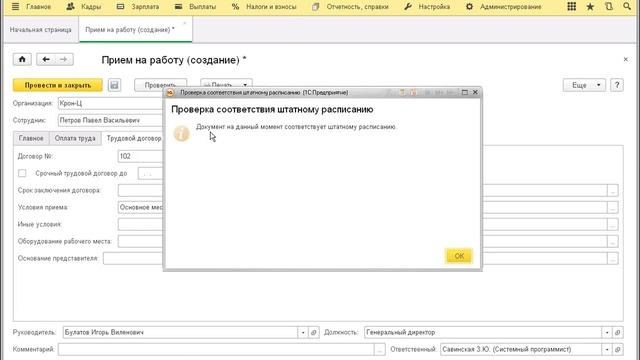Switch to the Оплата труда tab
Viewport: 640px width, 360px height.
click(75, 138)
